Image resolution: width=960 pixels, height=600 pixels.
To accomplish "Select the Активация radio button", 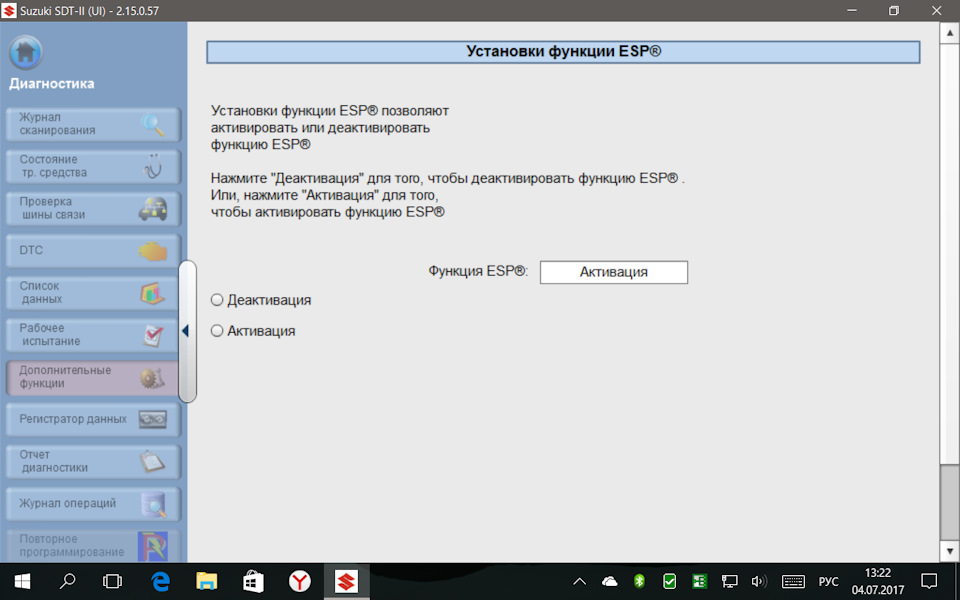I will click(217, 331).
